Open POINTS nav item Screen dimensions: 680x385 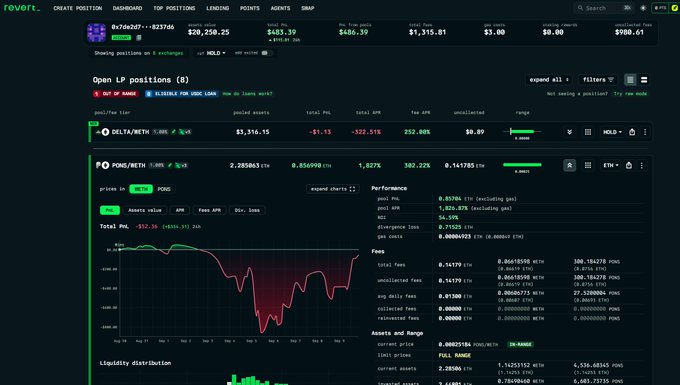pos(250,8)
